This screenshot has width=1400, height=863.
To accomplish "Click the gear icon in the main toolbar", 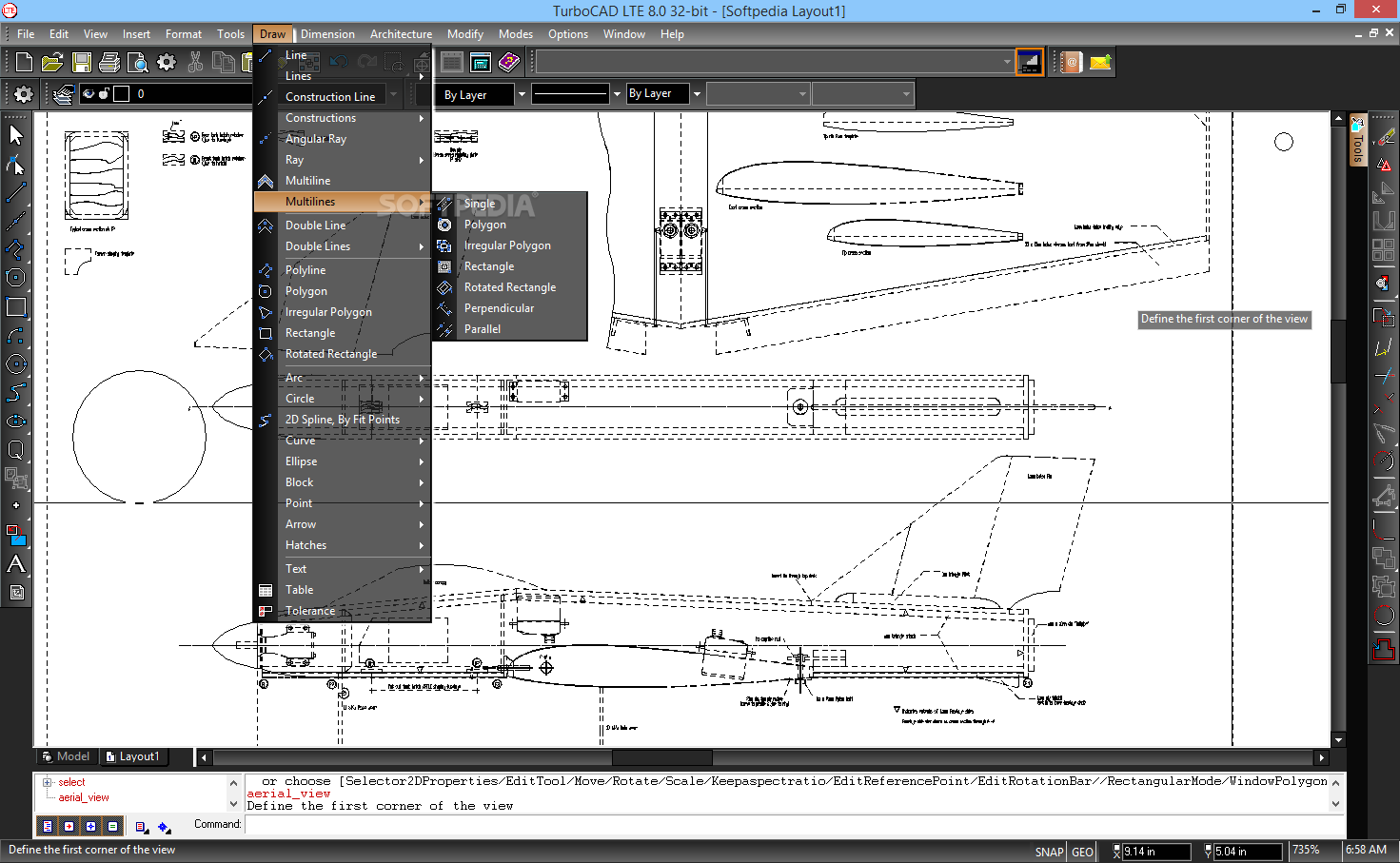I will 167,63.
